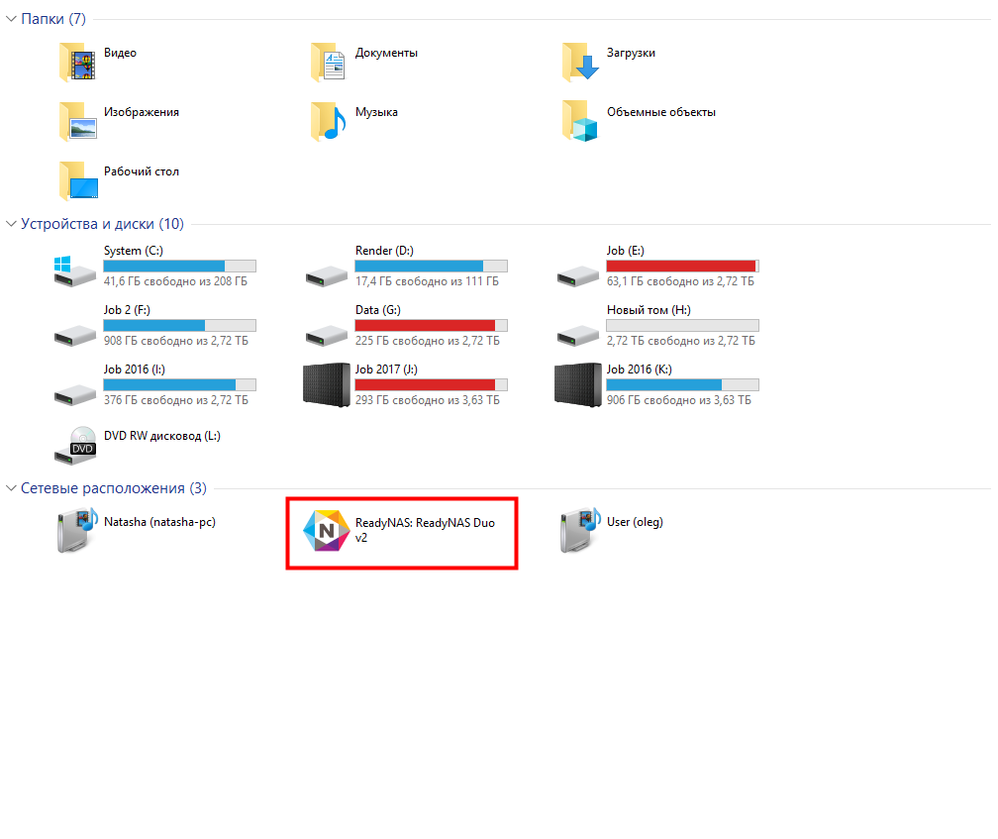Screen dimensions: 998x839
Task: Click the Изображения folder label
Action: click(141, 112)
